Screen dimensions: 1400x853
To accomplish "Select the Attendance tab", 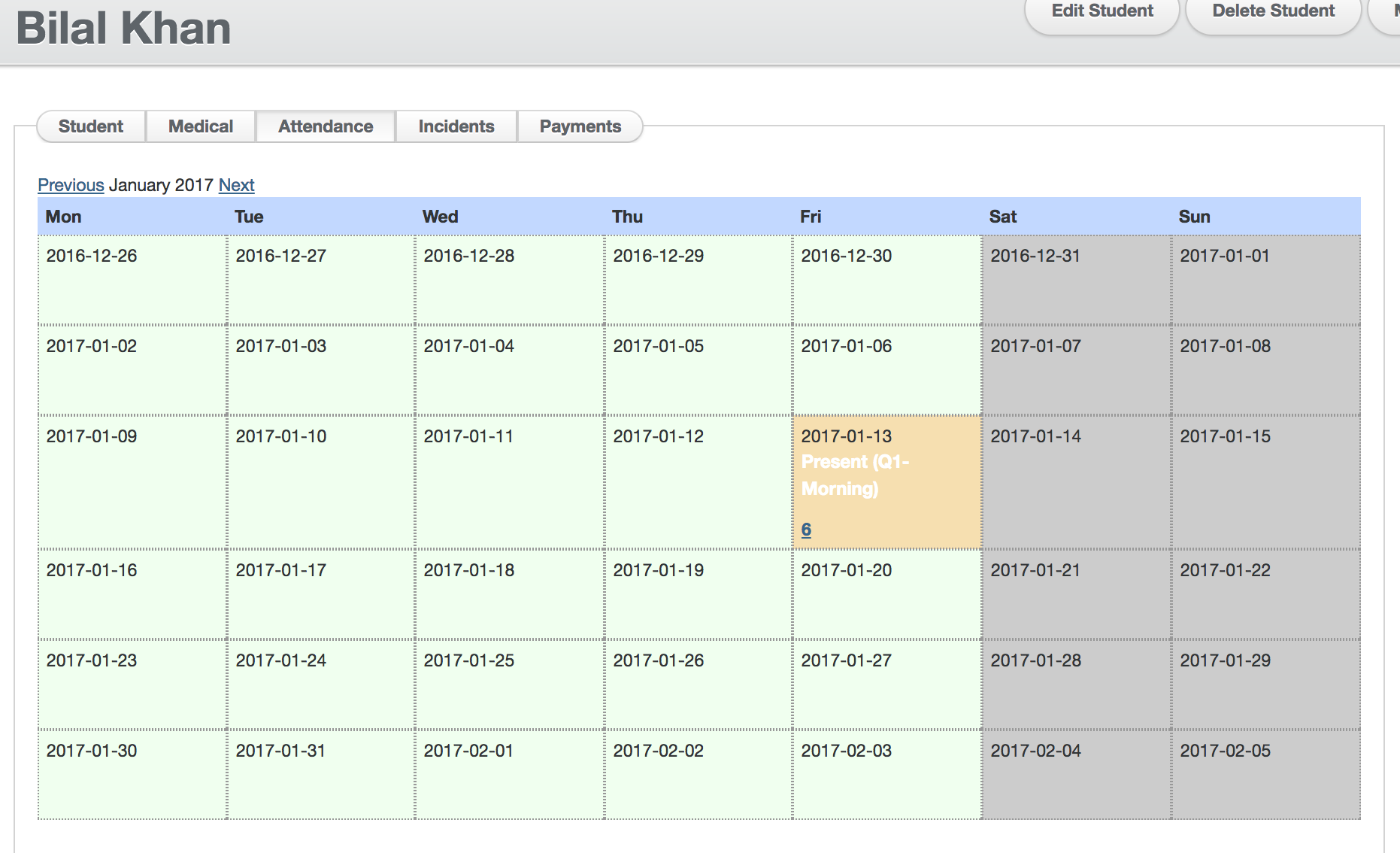I will (326, 126).
